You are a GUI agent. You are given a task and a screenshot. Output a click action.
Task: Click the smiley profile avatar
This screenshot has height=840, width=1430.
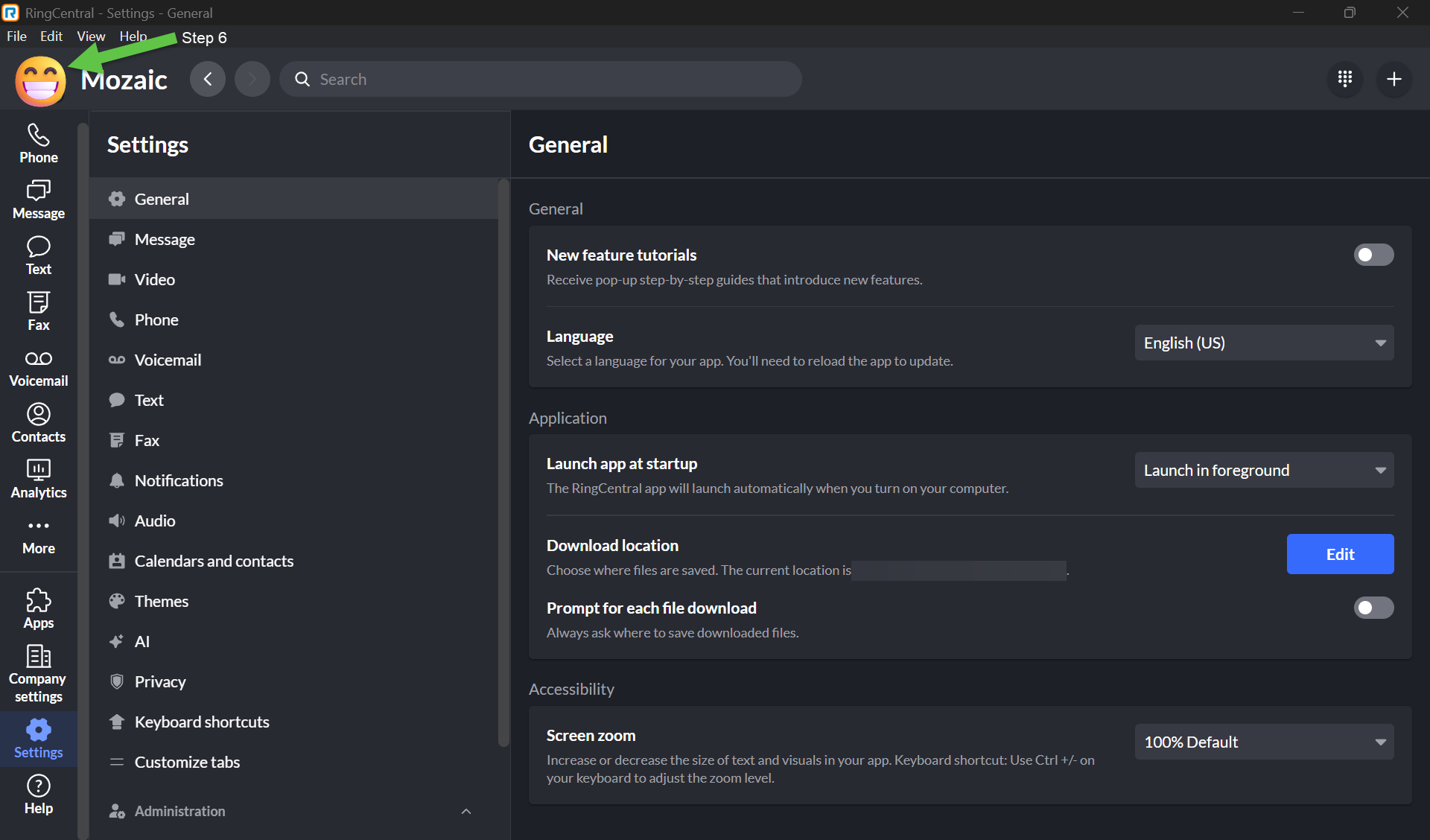[x=40, y=81]
